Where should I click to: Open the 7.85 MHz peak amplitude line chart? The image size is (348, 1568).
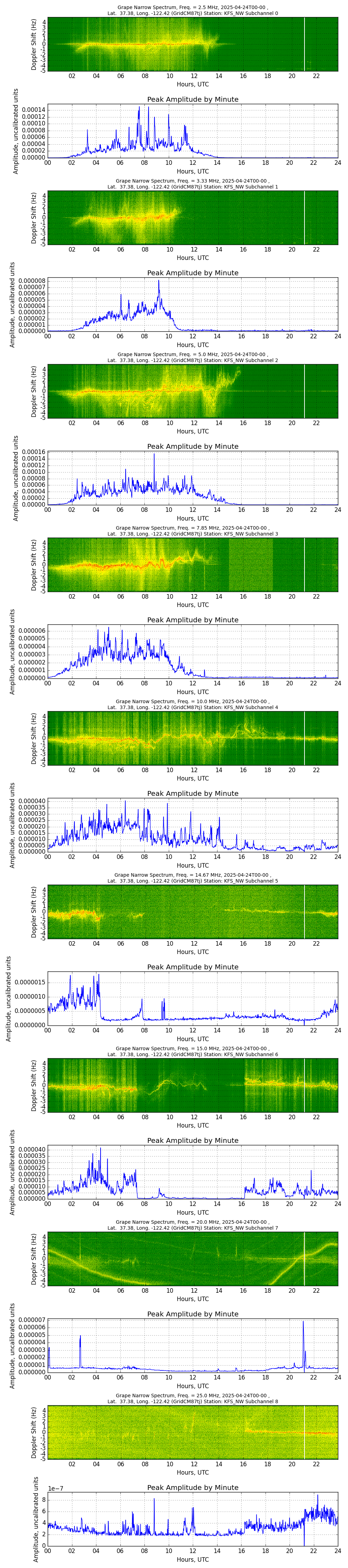click(x=193, y=651)
